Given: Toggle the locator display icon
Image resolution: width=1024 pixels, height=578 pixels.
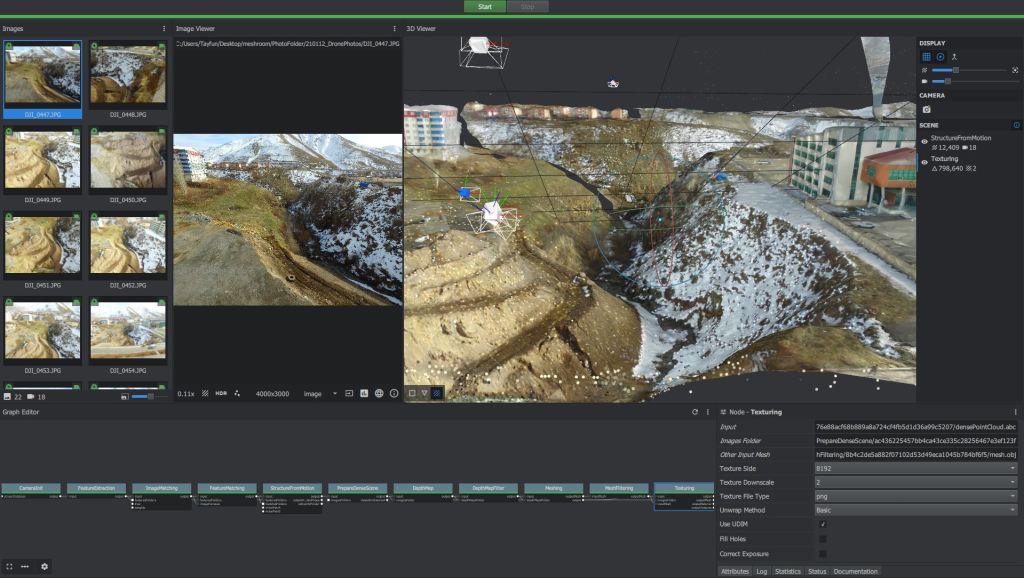Looking at the screenshot, I should [954, 57].
